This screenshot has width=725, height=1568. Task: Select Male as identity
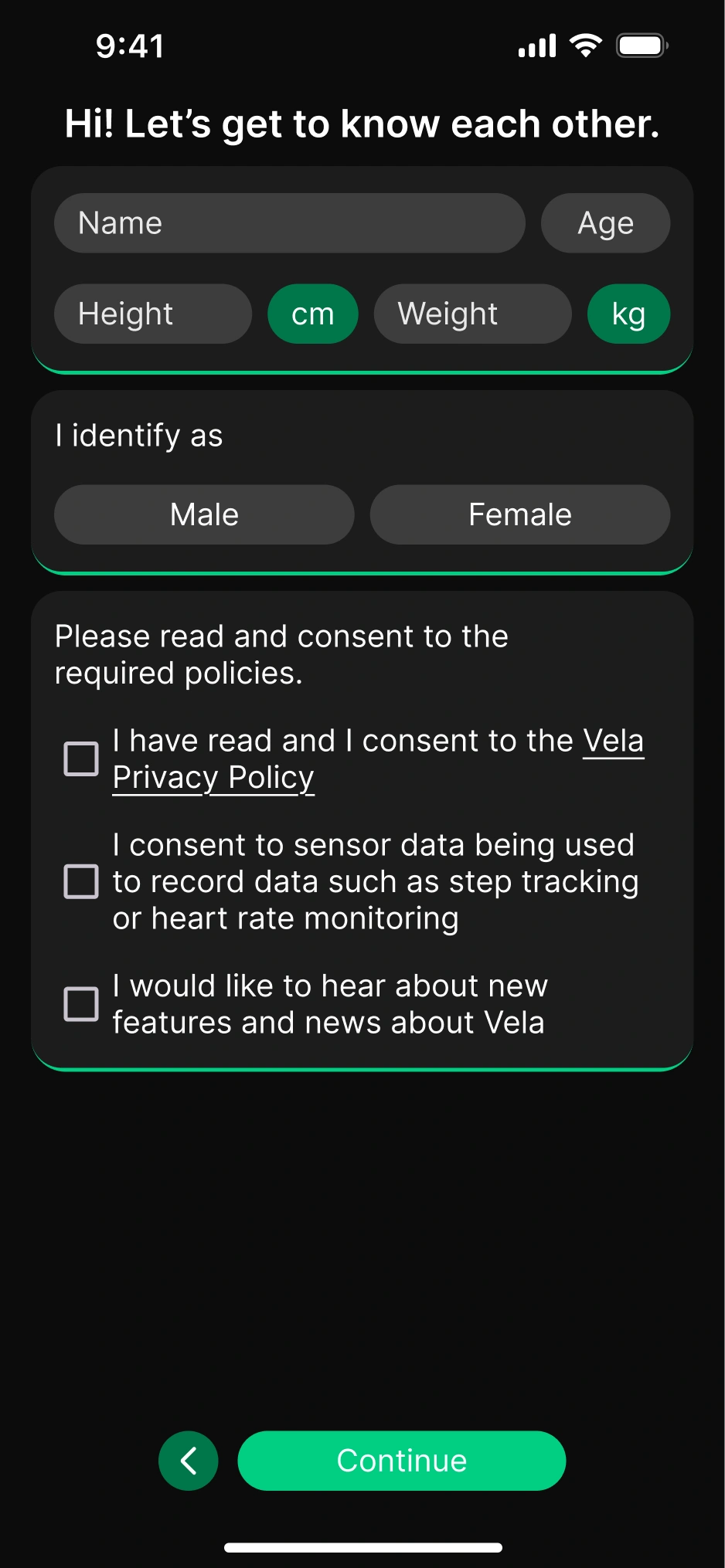click(x=204, y=514)
